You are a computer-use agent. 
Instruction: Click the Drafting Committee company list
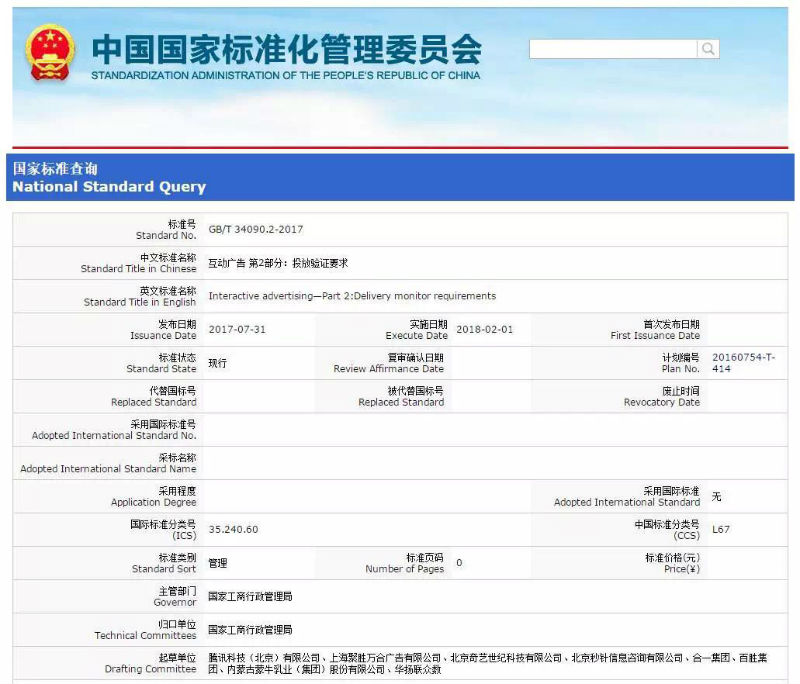(492, 663)
